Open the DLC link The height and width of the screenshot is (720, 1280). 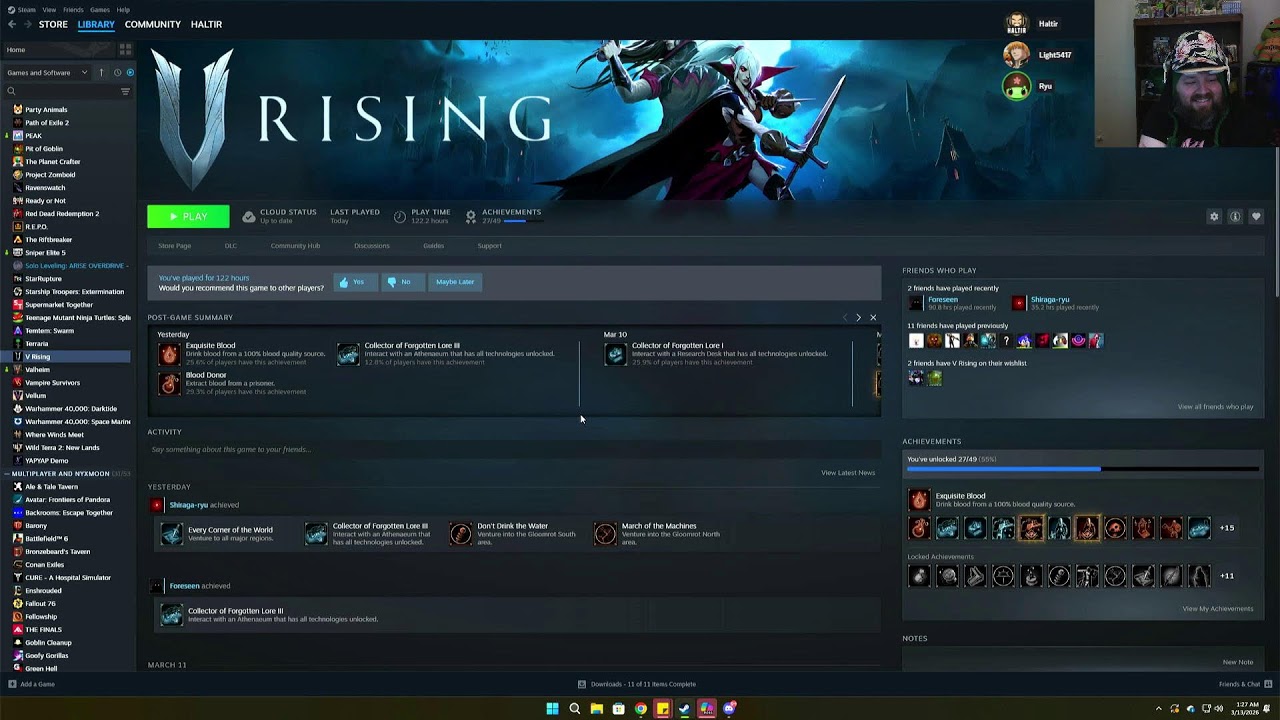pos(230,246)
